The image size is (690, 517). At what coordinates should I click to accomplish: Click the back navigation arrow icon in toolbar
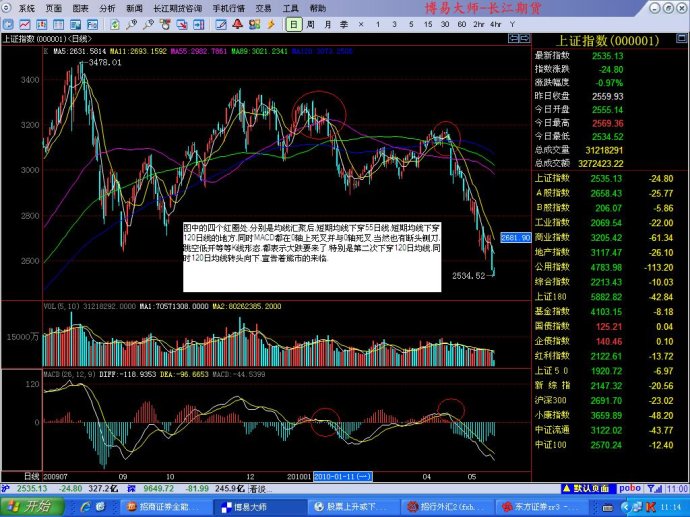[8, 24]
